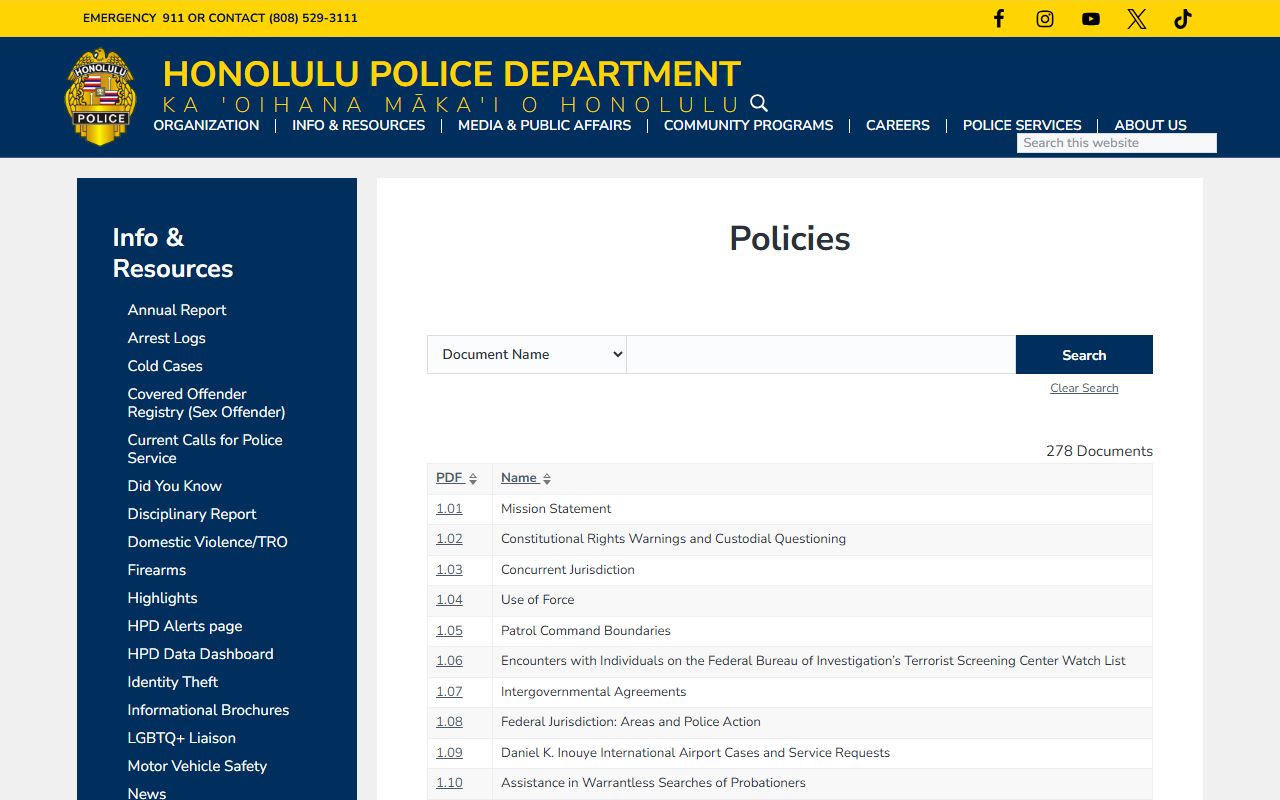This screenshot has width=1280, height=800.
Task: Open policy PDF 1.03
Action: click(x=449, y=570)
